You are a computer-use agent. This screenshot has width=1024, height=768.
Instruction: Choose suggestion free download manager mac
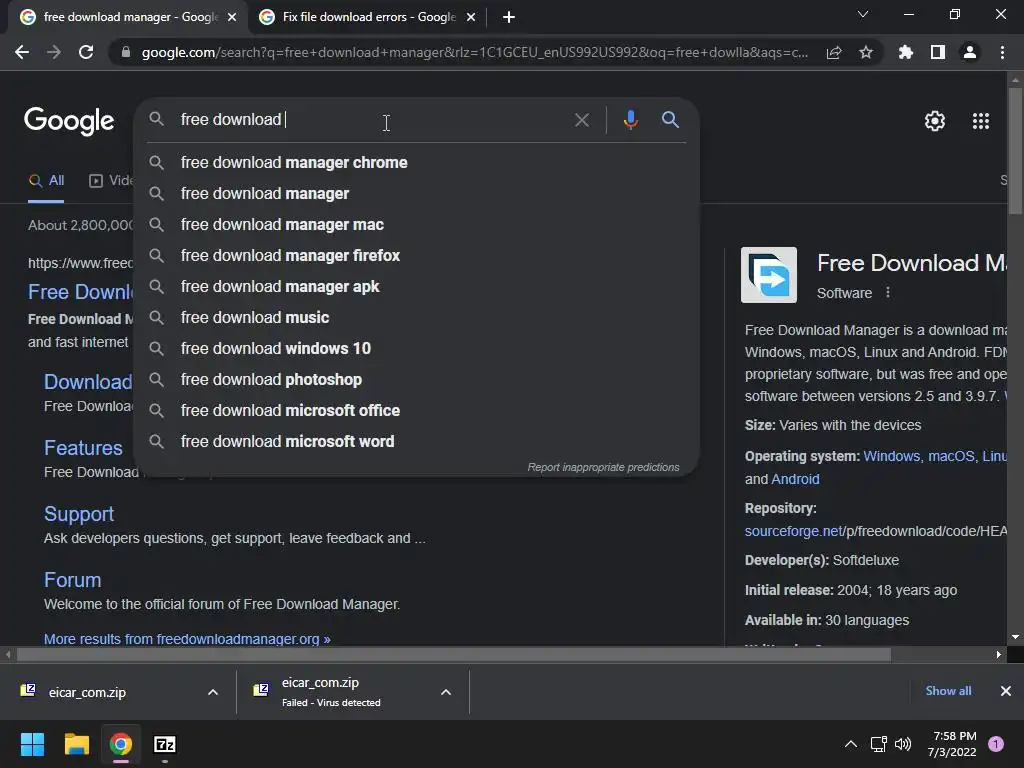pyautogui.click(x=417, y=225)
